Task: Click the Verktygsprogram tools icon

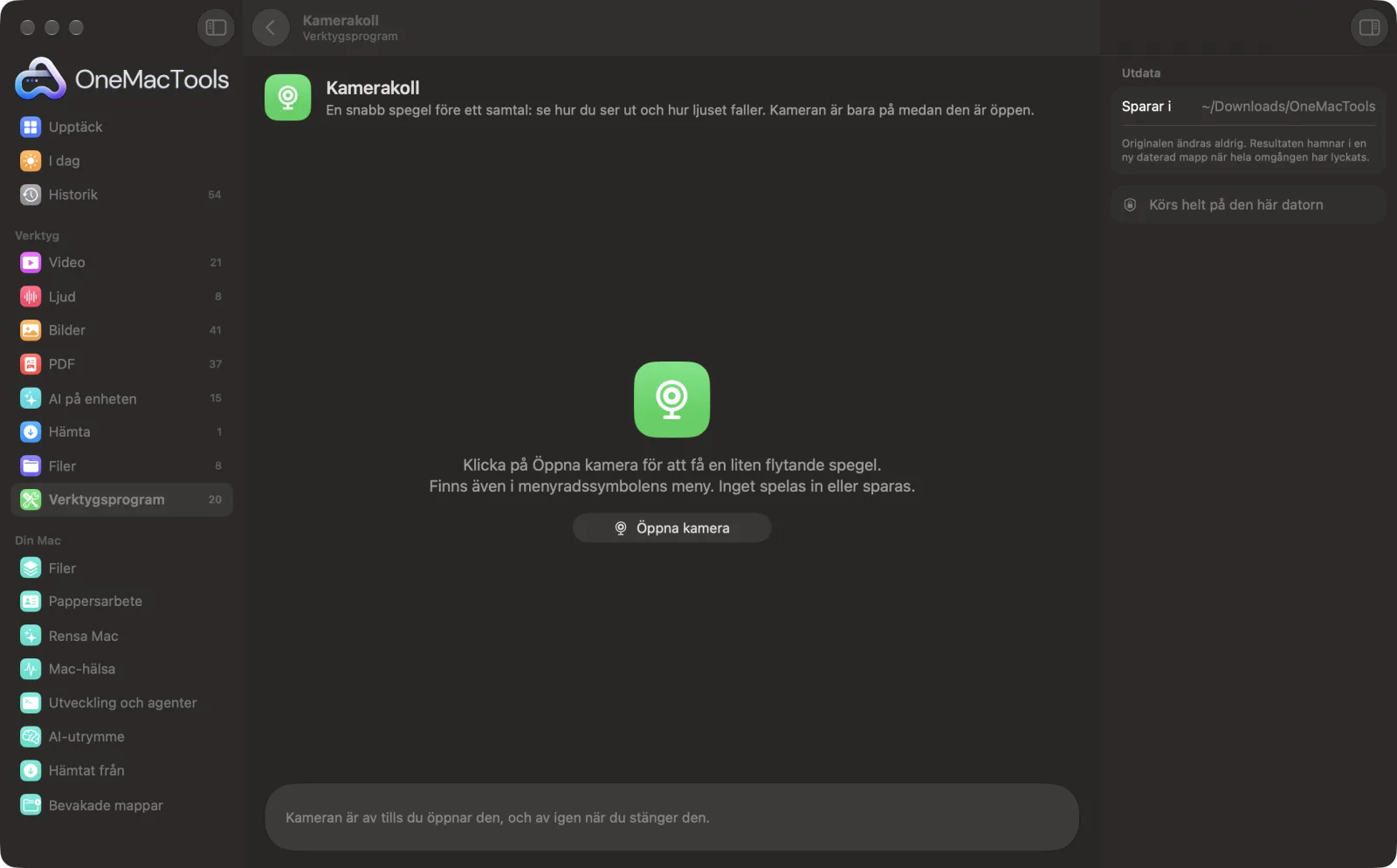Action: (x=31, y=499)
